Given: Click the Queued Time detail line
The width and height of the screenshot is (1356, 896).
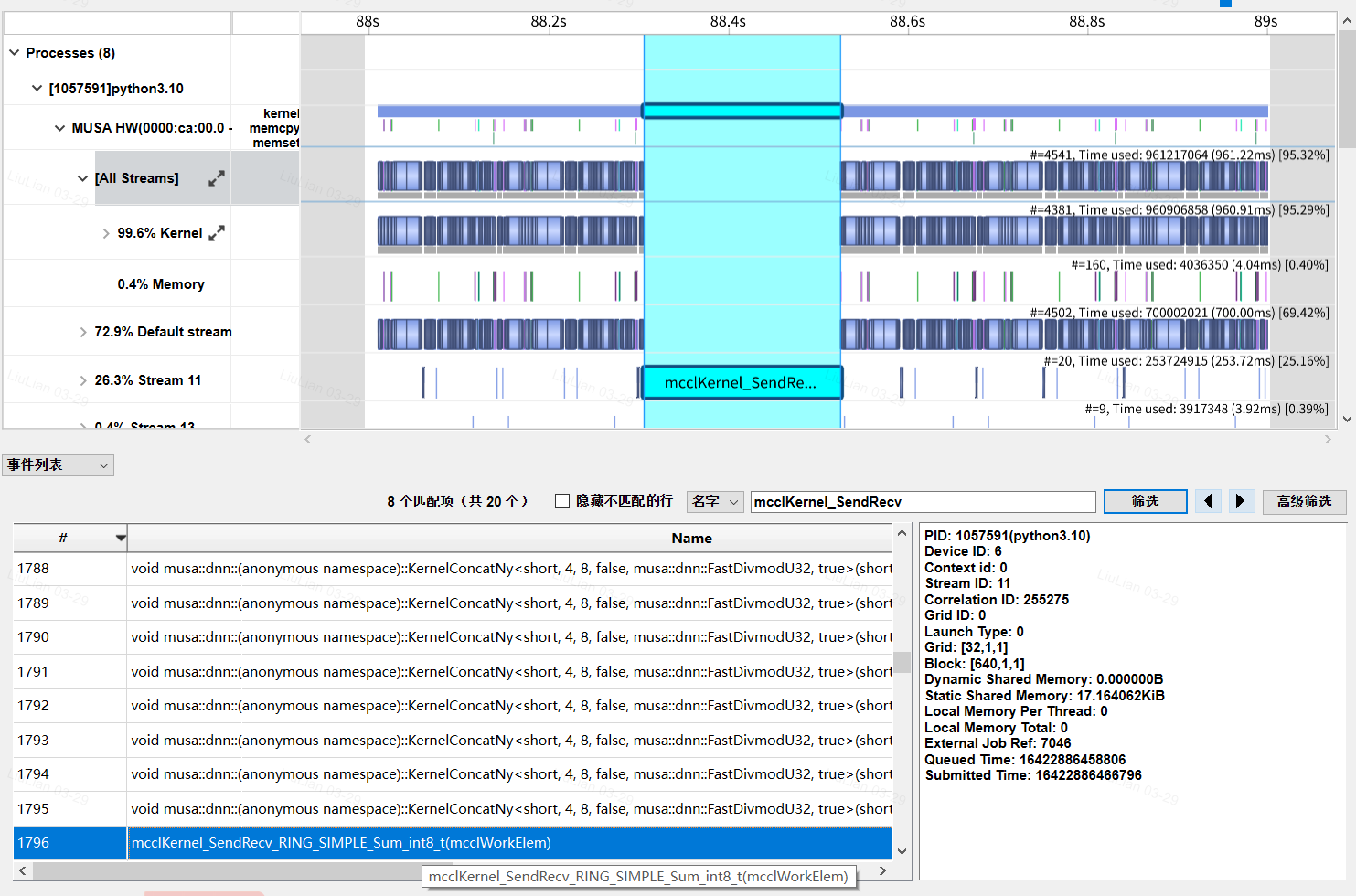Looking at the screenshot, I should (x=1025, y=760).
